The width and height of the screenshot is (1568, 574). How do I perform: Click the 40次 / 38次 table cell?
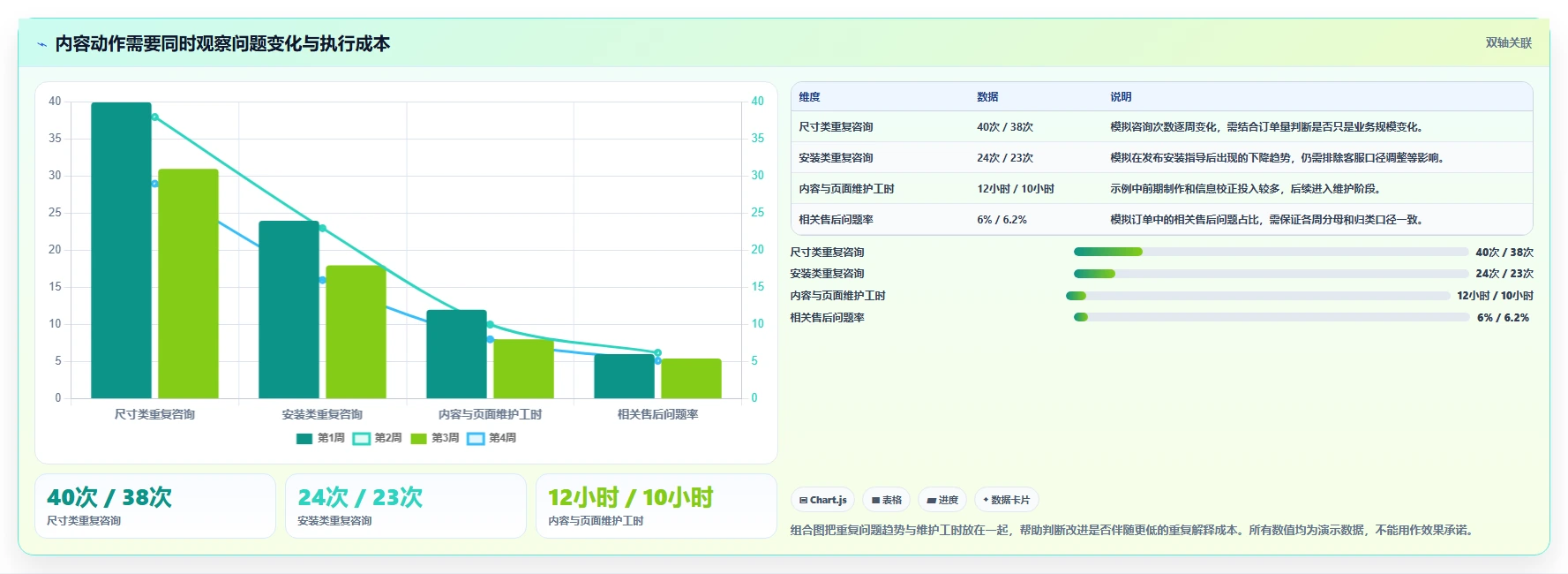pyautogui.click(x=1005, y=127)
